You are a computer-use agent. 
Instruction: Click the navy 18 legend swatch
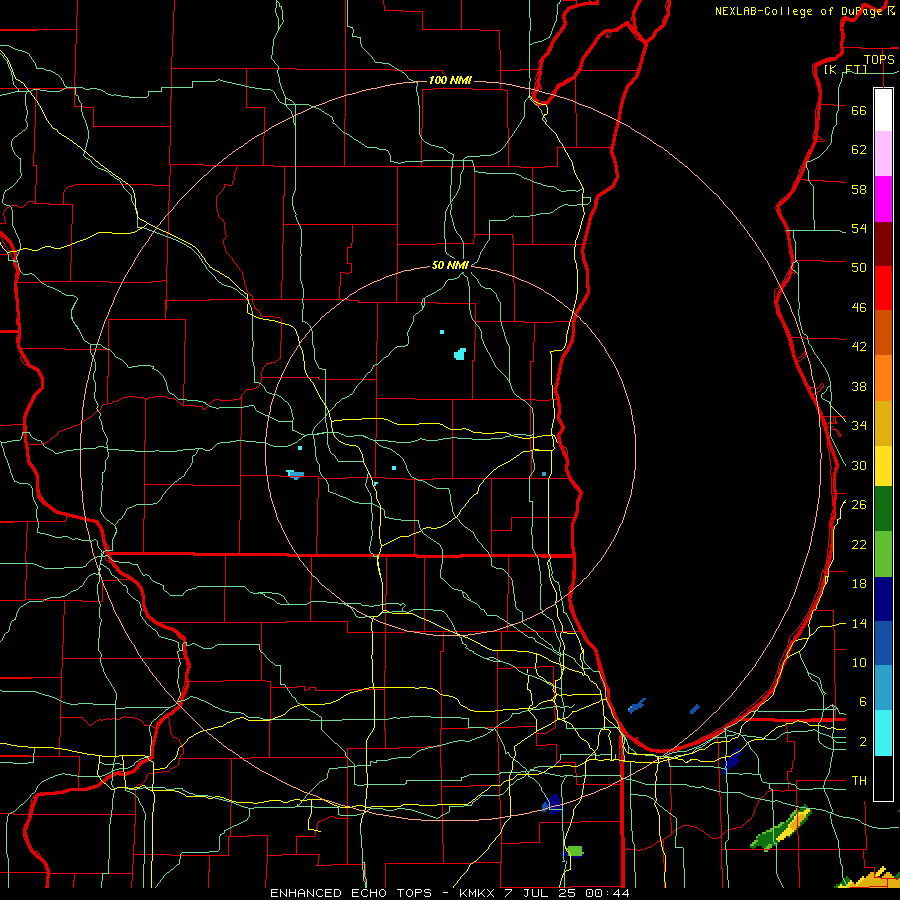pyautogui.click(x=883, y=599)
